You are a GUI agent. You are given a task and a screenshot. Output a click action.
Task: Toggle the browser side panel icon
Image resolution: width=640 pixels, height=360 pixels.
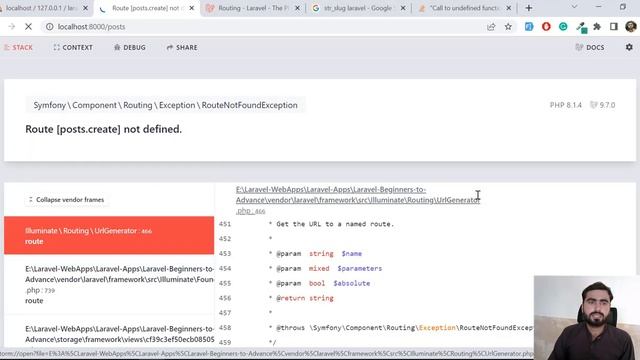(x=613, y=27)
